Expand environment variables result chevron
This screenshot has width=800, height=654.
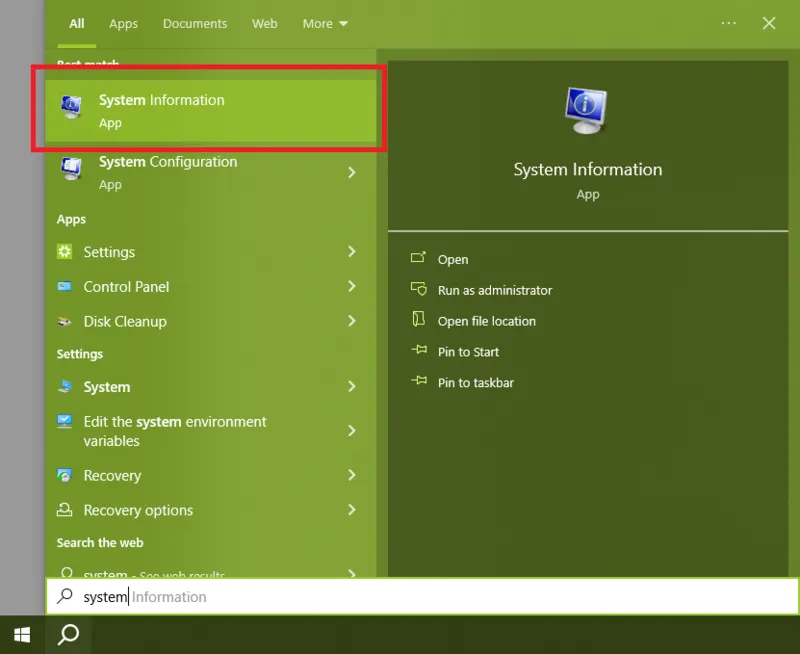pos(352,431)
